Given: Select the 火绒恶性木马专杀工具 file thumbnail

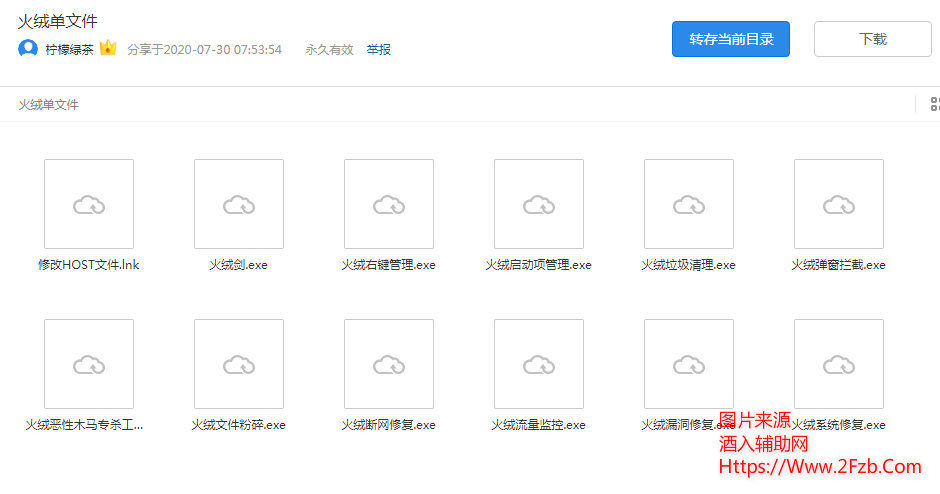Looking at the screenshot, I should 89,364.
